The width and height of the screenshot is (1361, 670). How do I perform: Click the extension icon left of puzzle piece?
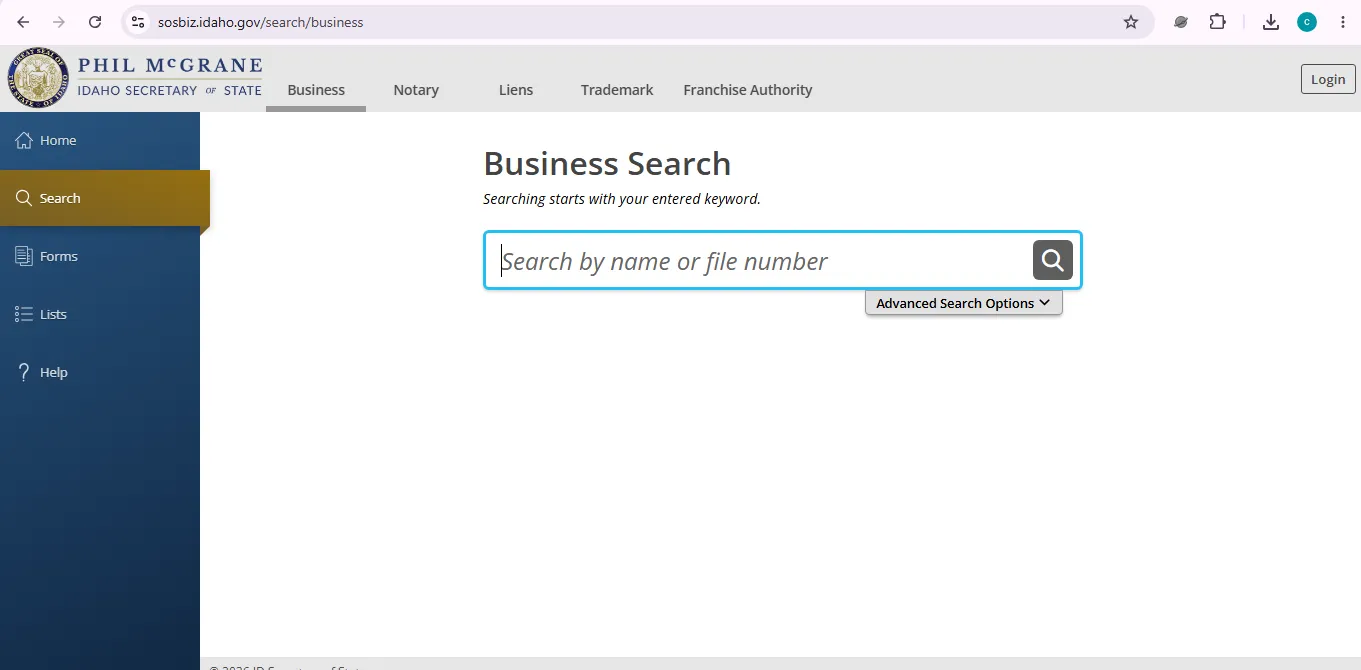1181,22
